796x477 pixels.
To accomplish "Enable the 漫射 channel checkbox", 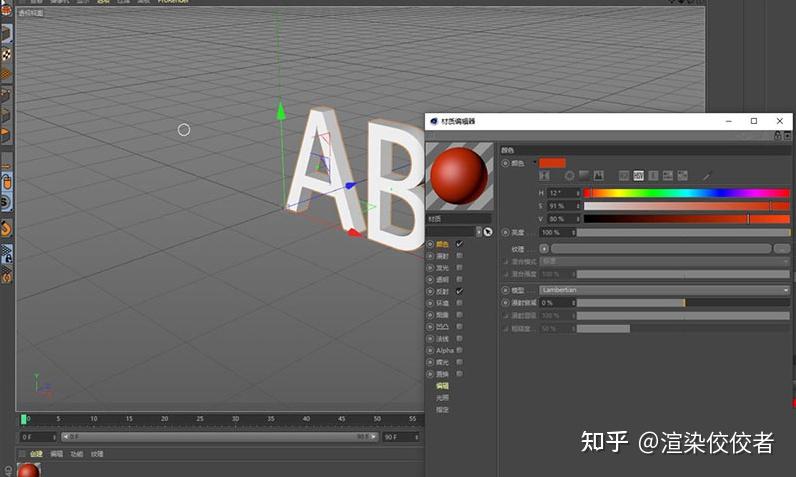I will 459,256.
